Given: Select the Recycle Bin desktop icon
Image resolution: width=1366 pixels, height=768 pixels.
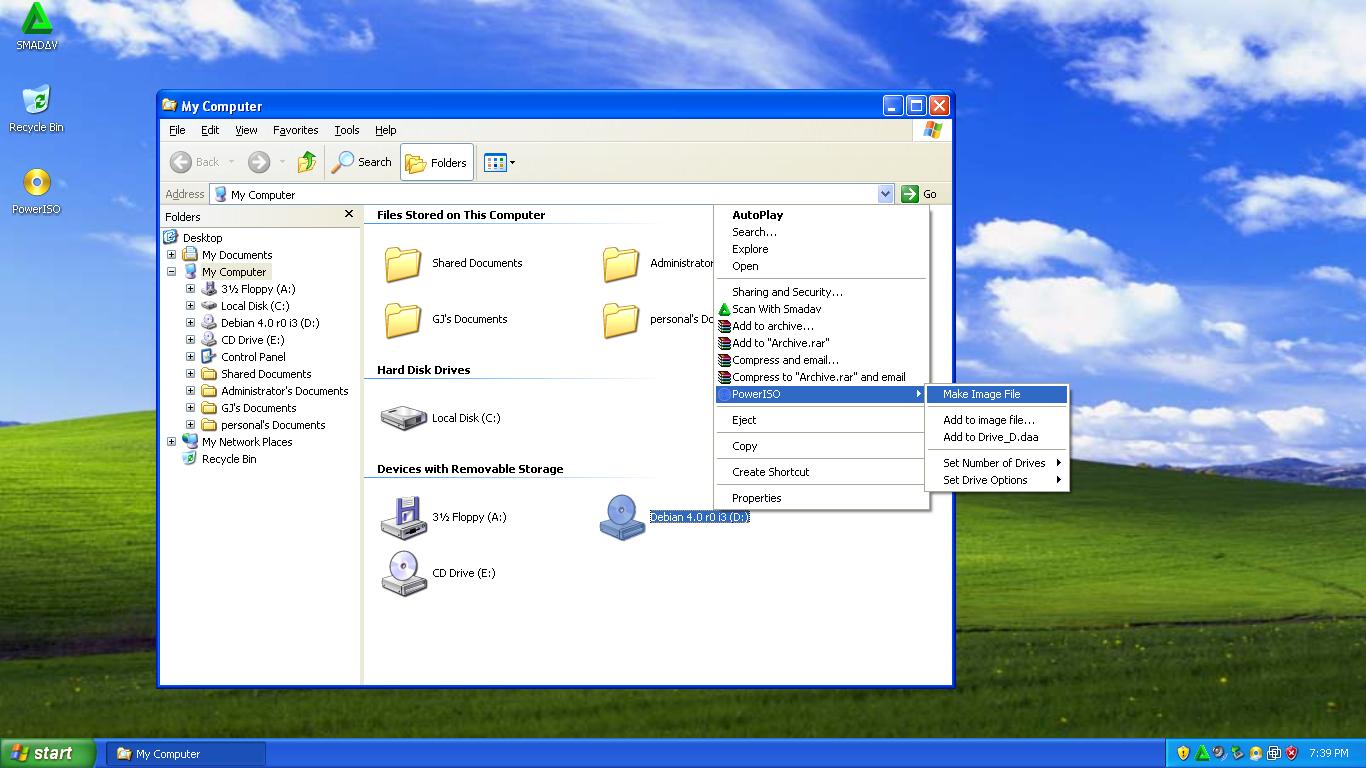Looking at the screenshot, I should click(36, 109).
